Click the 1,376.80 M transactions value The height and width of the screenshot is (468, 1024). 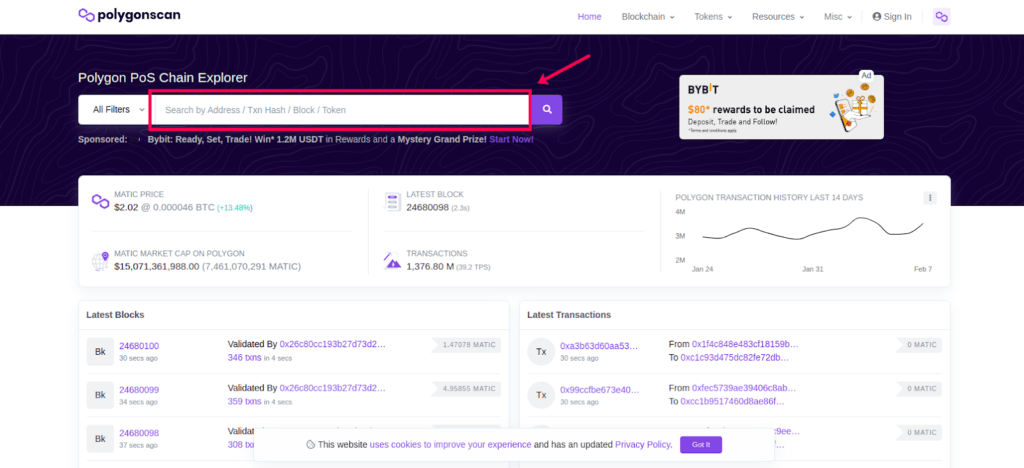(x=430, y=266)
